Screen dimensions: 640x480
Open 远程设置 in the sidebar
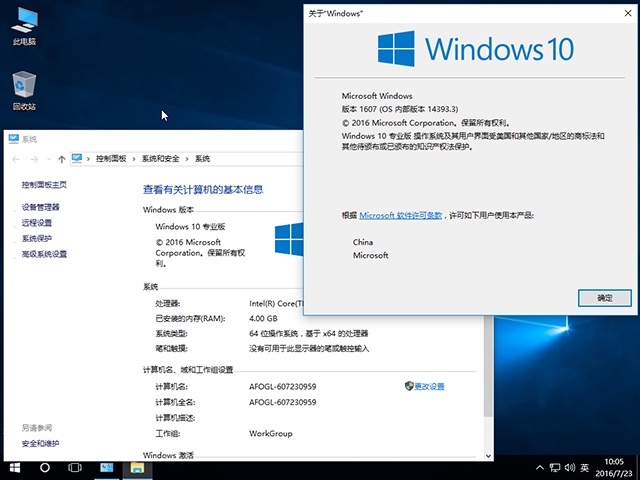[x=37, y=223]
